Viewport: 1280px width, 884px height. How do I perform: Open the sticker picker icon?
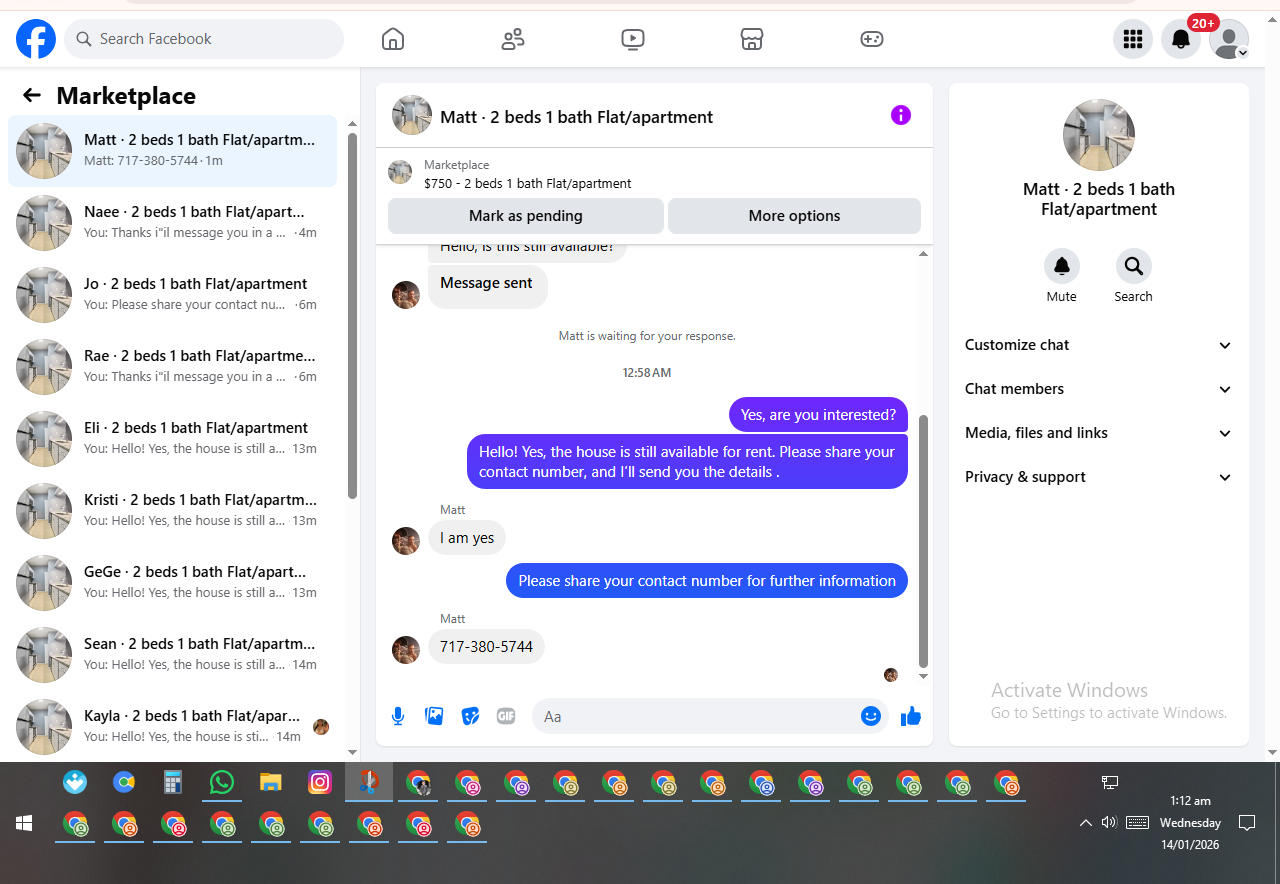tap(470, 716)
